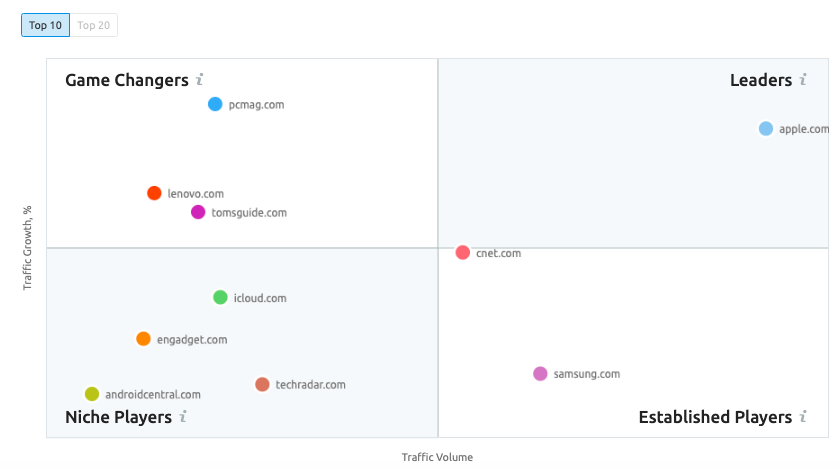Click the Leaders info icon

click(x=803, y=80)
